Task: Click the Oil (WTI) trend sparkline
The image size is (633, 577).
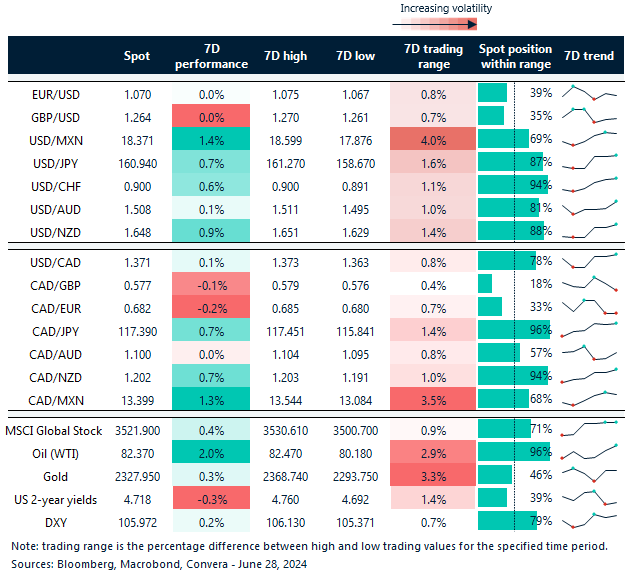Action: click(x=590, y=451)
